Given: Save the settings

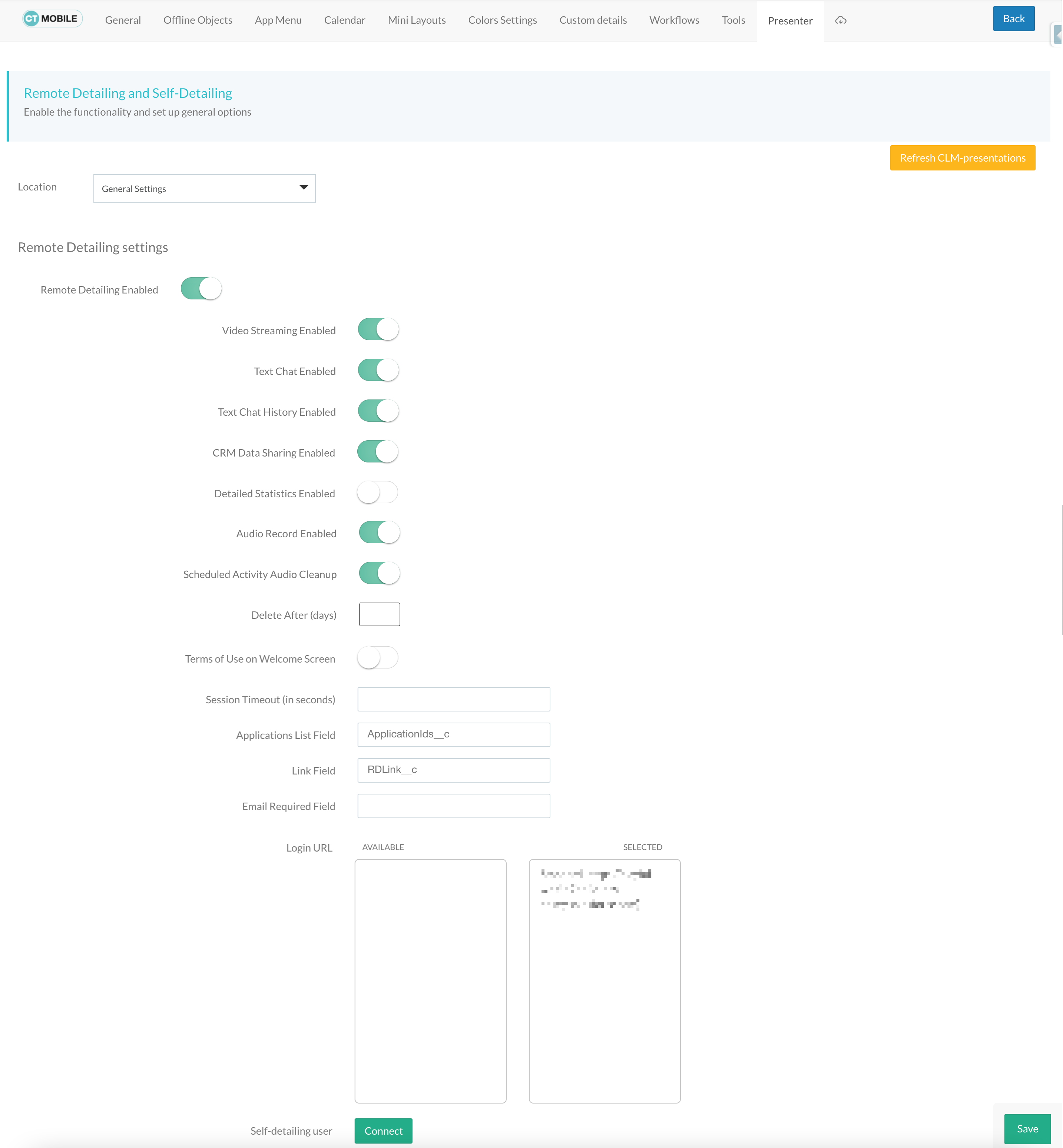Looking at the screenshot, I should click(1027, 1129).
